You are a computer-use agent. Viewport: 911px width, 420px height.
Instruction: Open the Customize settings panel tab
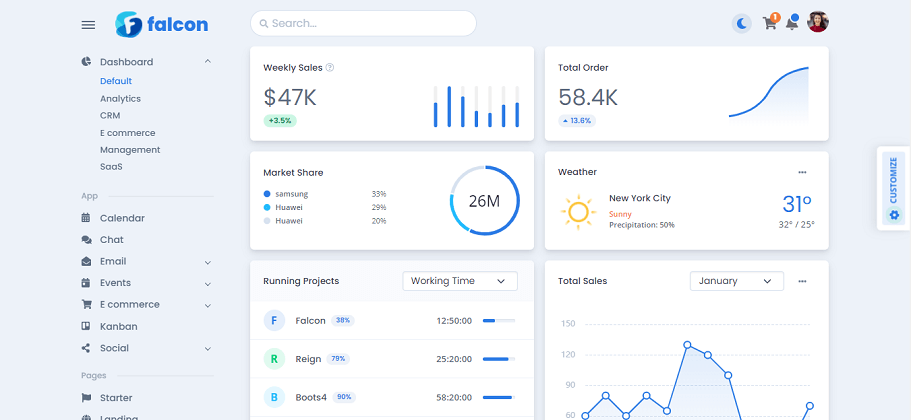(x=894, y=188)
